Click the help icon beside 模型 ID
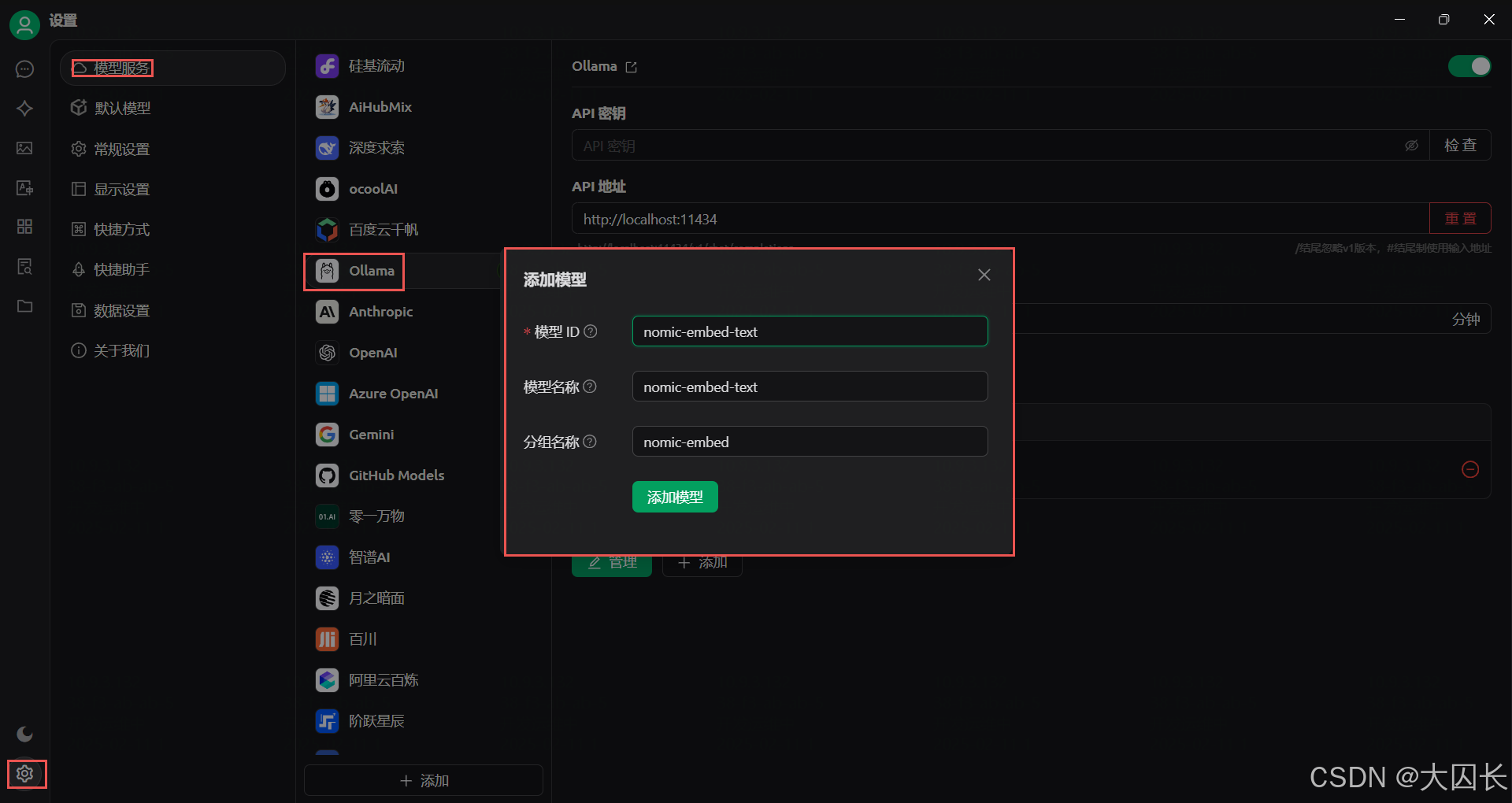 590,331
